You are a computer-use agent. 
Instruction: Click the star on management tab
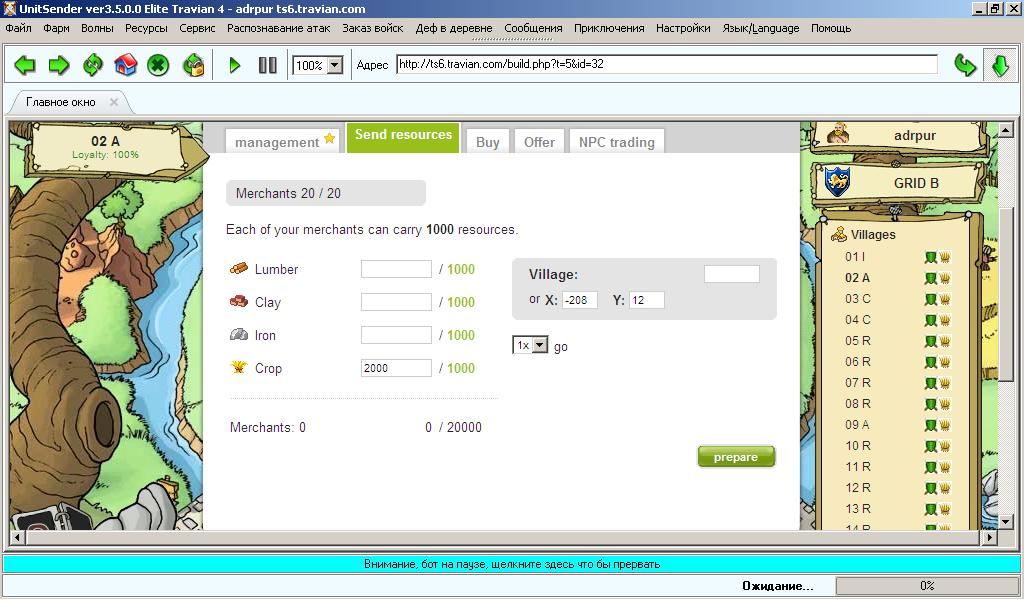coord(329,138)
